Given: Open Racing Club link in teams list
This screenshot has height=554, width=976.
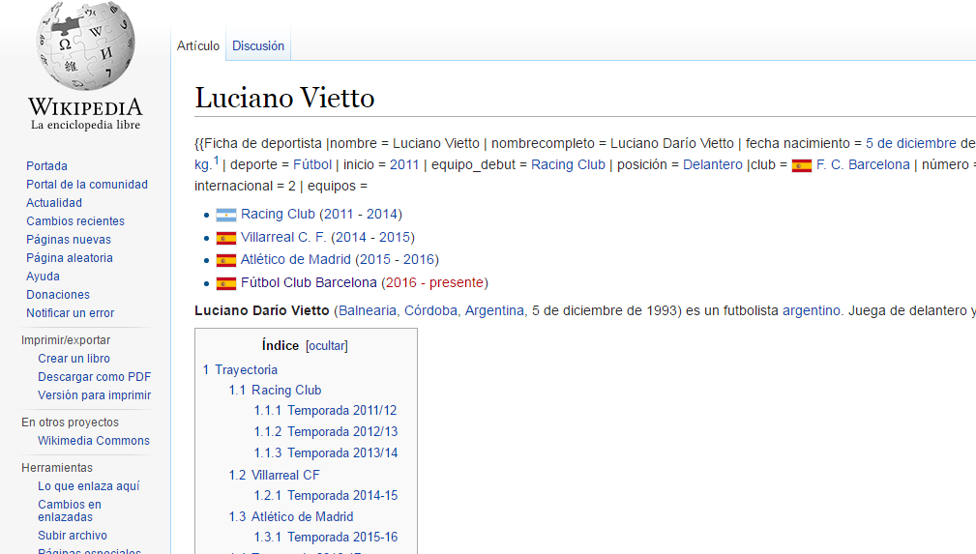Looking at the screenshot, I should click(x=278, y=214).
